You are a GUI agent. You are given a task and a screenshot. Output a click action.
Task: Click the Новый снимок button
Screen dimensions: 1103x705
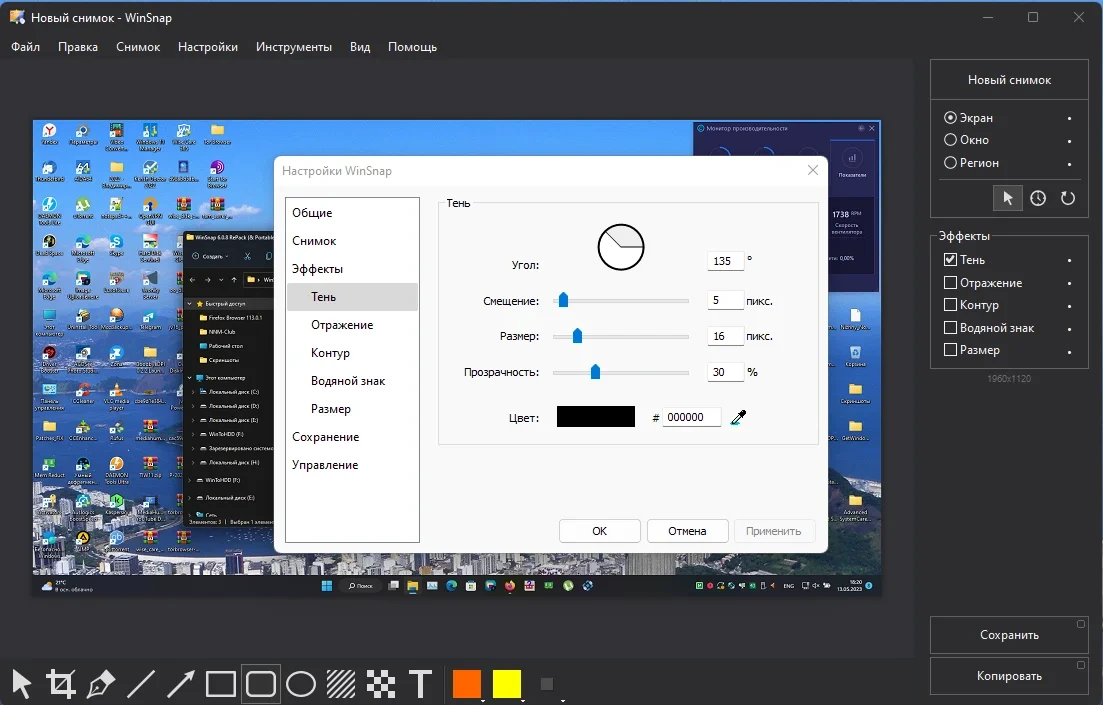click(1009, 80)
